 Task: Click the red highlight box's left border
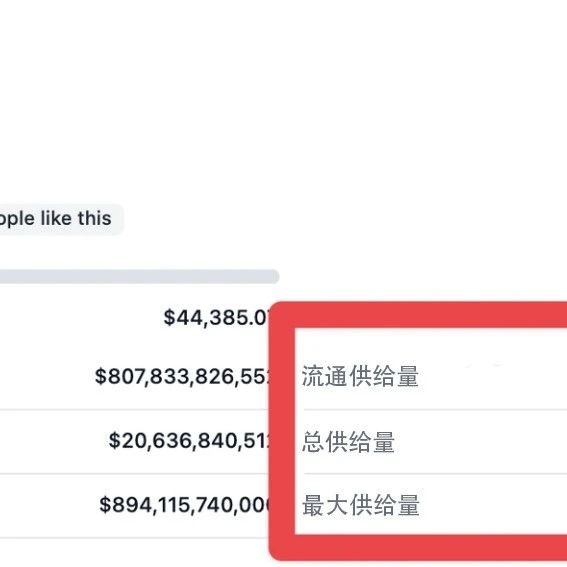(282, 431)
